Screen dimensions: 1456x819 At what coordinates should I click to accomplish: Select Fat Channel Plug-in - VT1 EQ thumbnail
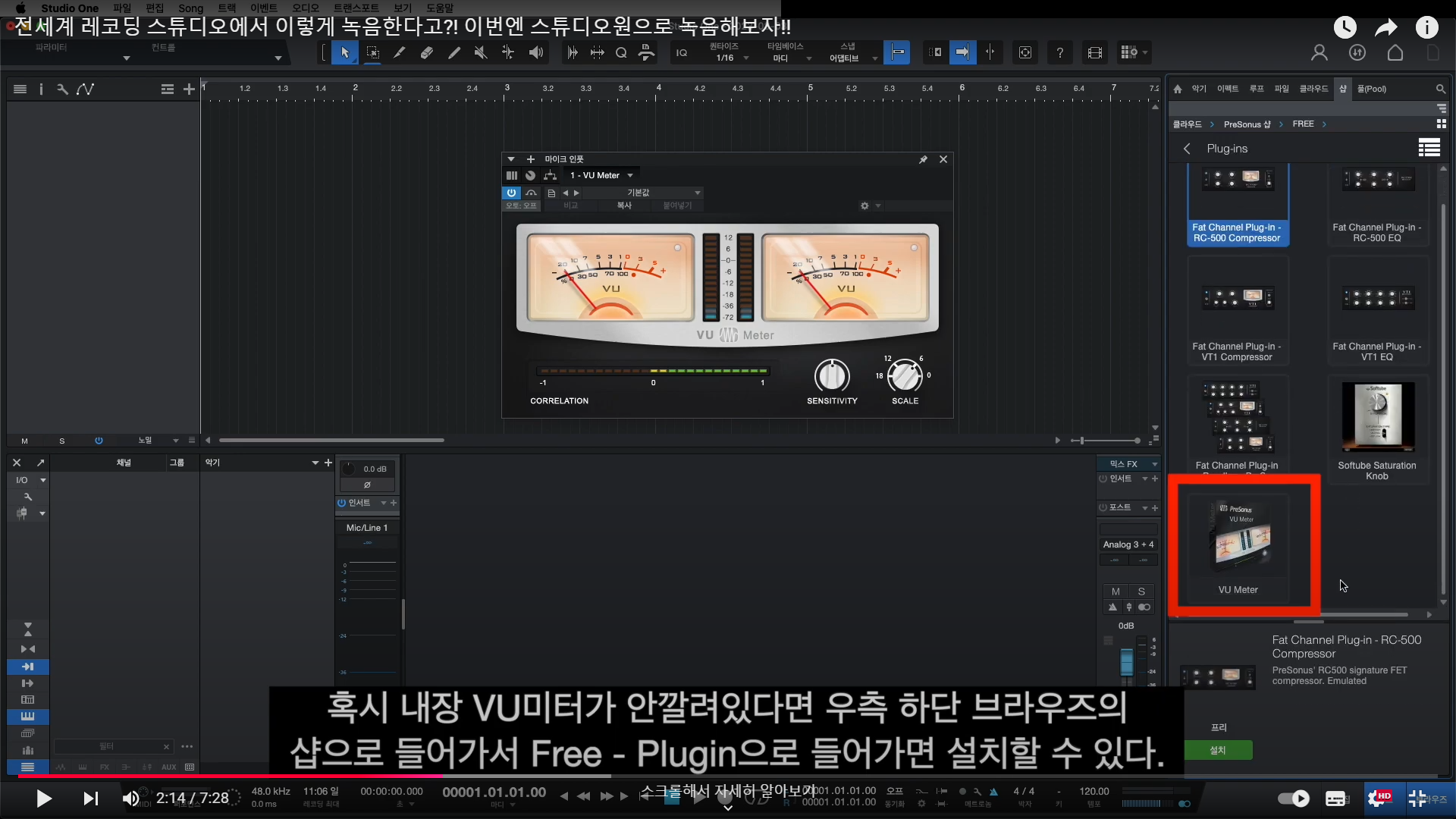(x=1377, y=311)
